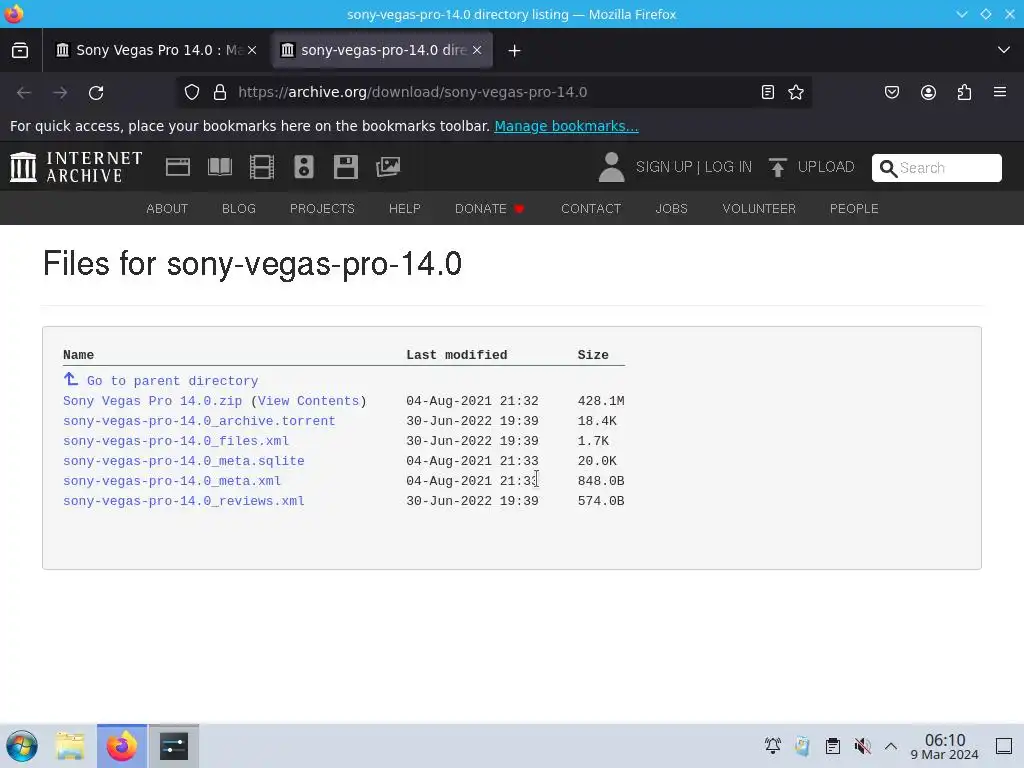
Task: Show site security padlock info
Action: pyautogui.click(x=220, y=92)
